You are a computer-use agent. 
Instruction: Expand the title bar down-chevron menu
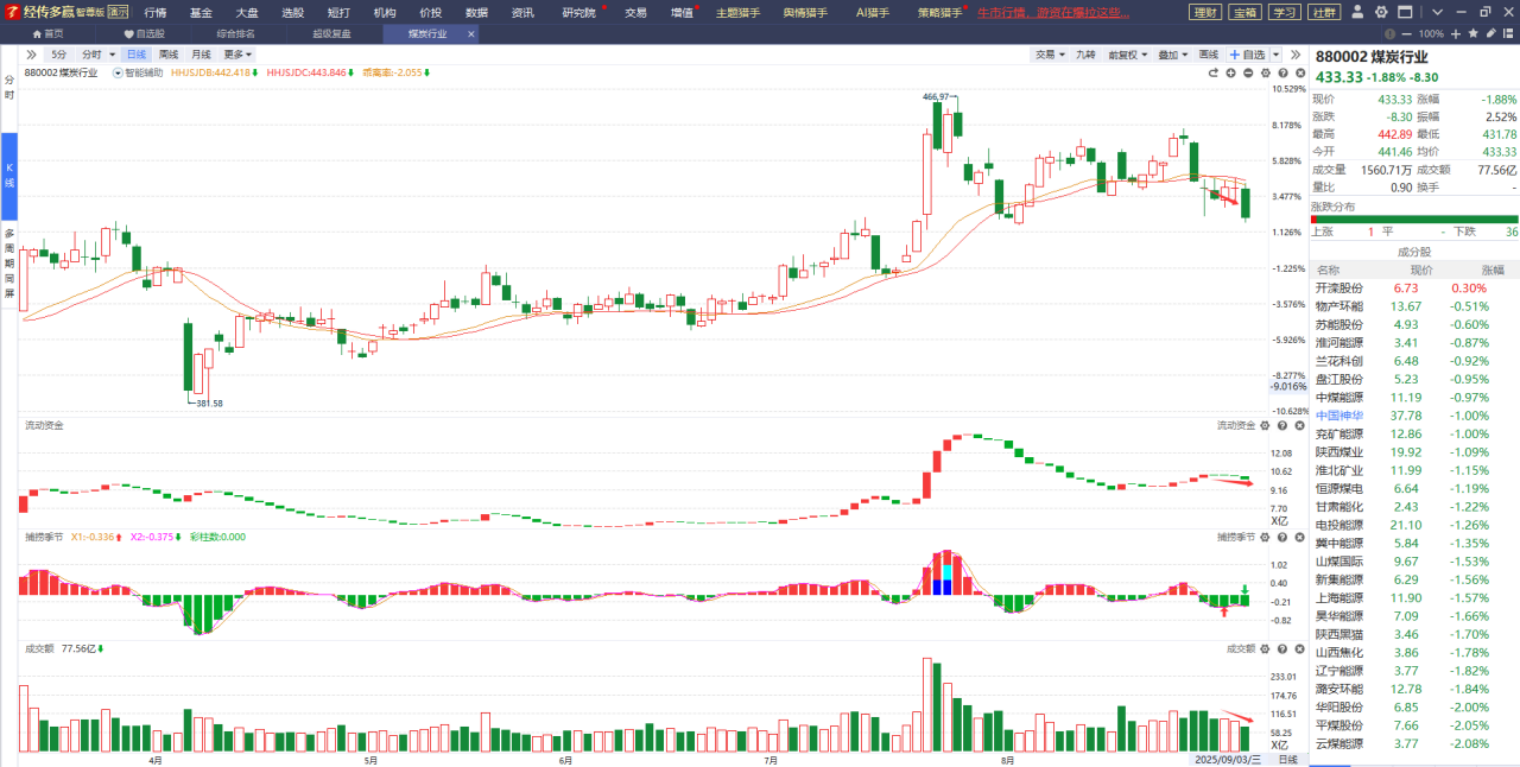tap(1437, 12)
